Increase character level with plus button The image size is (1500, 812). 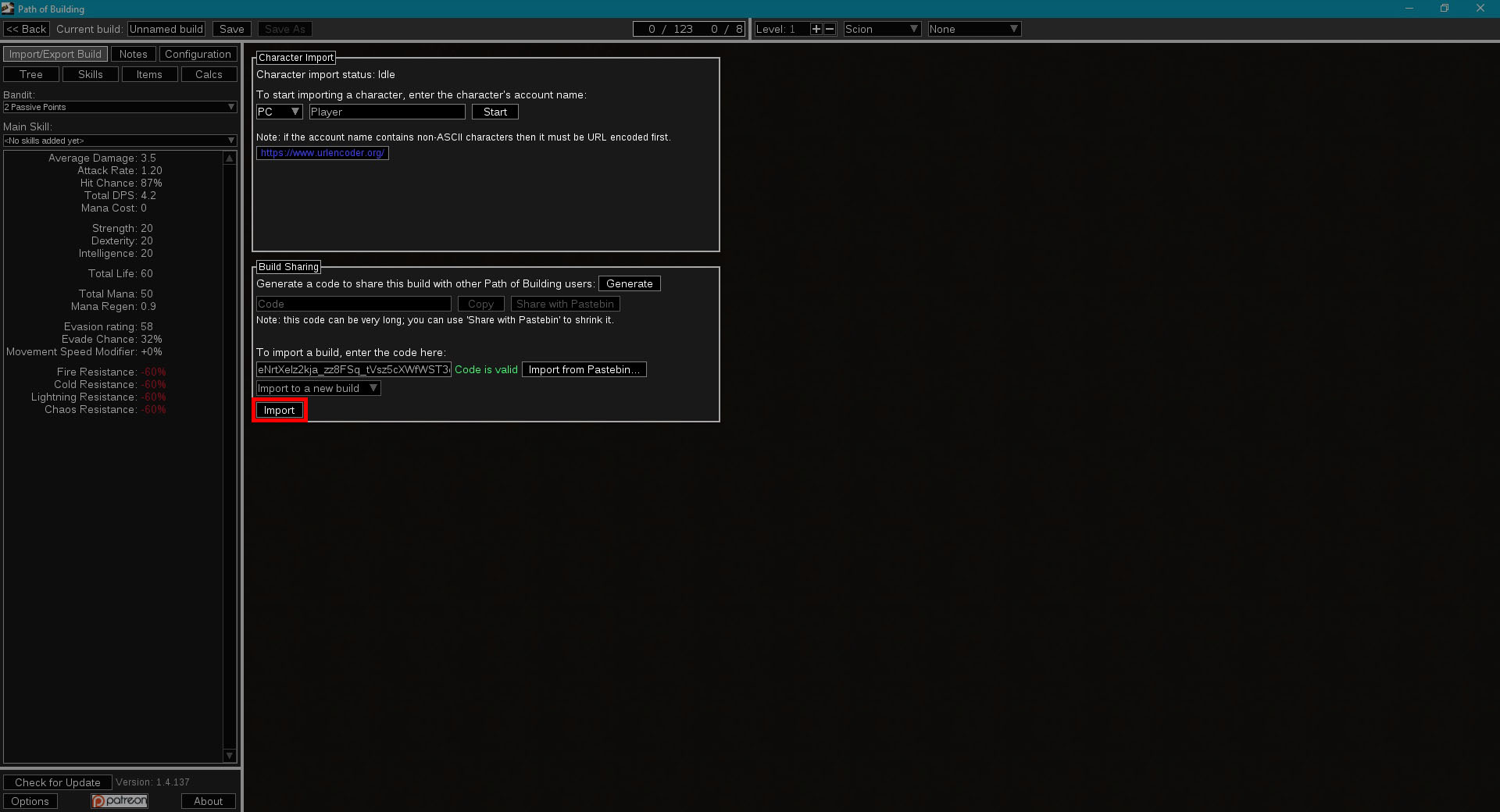click(816, 29)
